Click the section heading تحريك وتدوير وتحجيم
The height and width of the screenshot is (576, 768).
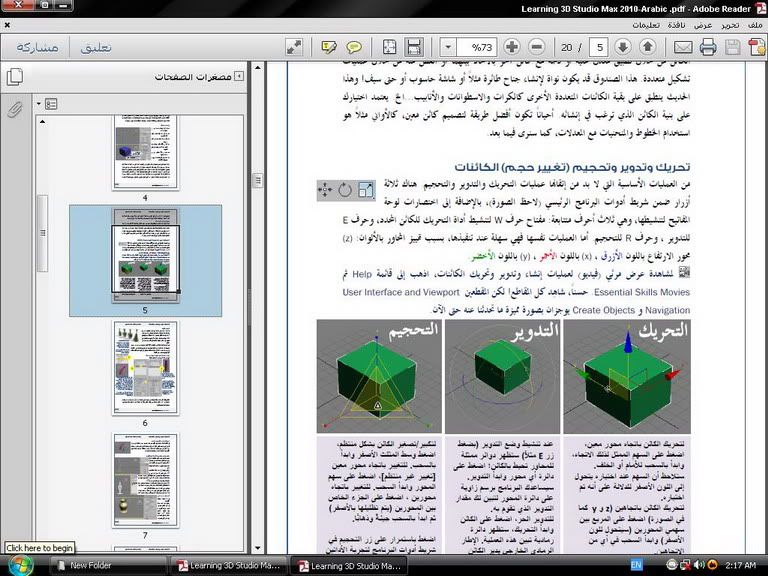tap(572, 167)
